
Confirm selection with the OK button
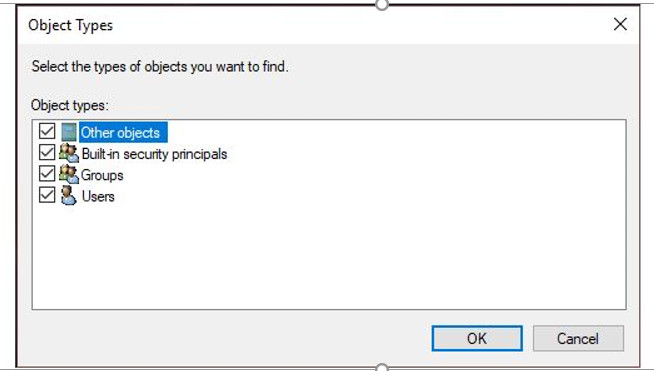[477, 338]
